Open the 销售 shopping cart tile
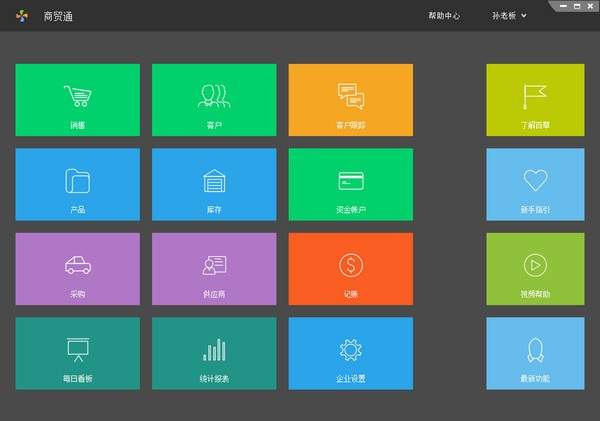Screen dimensions: 600x421 tap(78, 100)
